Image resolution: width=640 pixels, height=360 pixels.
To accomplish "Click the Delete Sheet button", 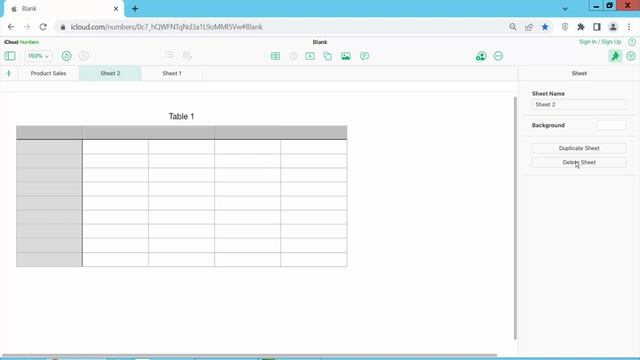I will coord(579,162).
